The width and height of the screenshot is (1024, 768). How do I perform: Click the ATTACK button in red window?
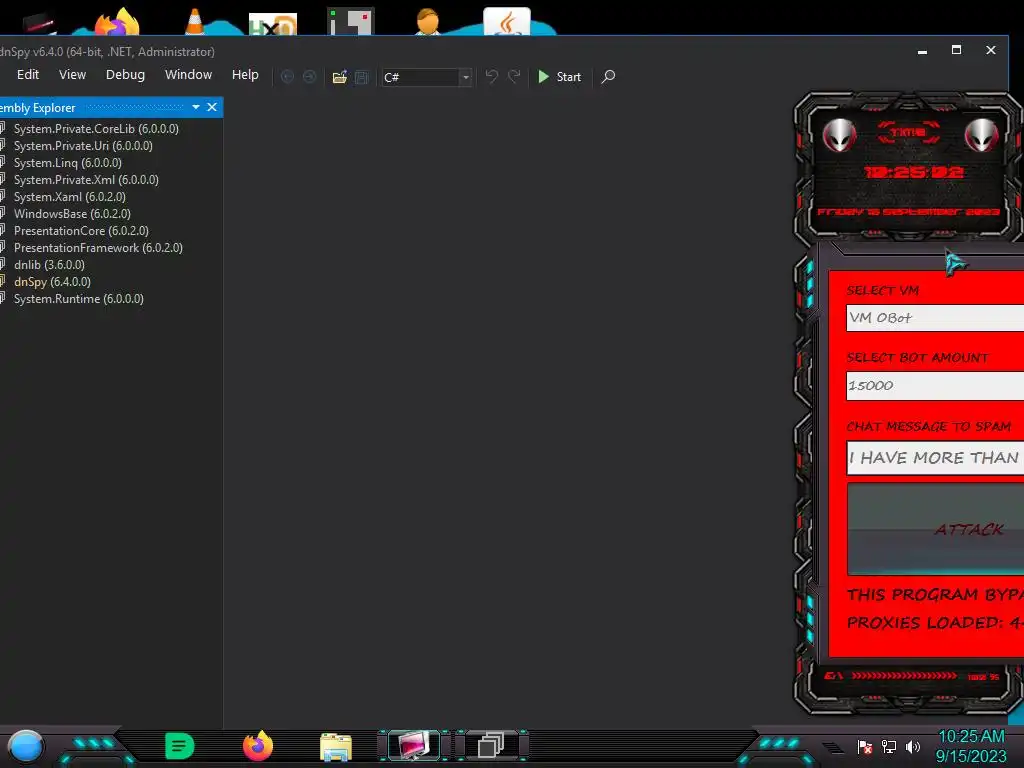pyautogui.click(x=935, y=529)
